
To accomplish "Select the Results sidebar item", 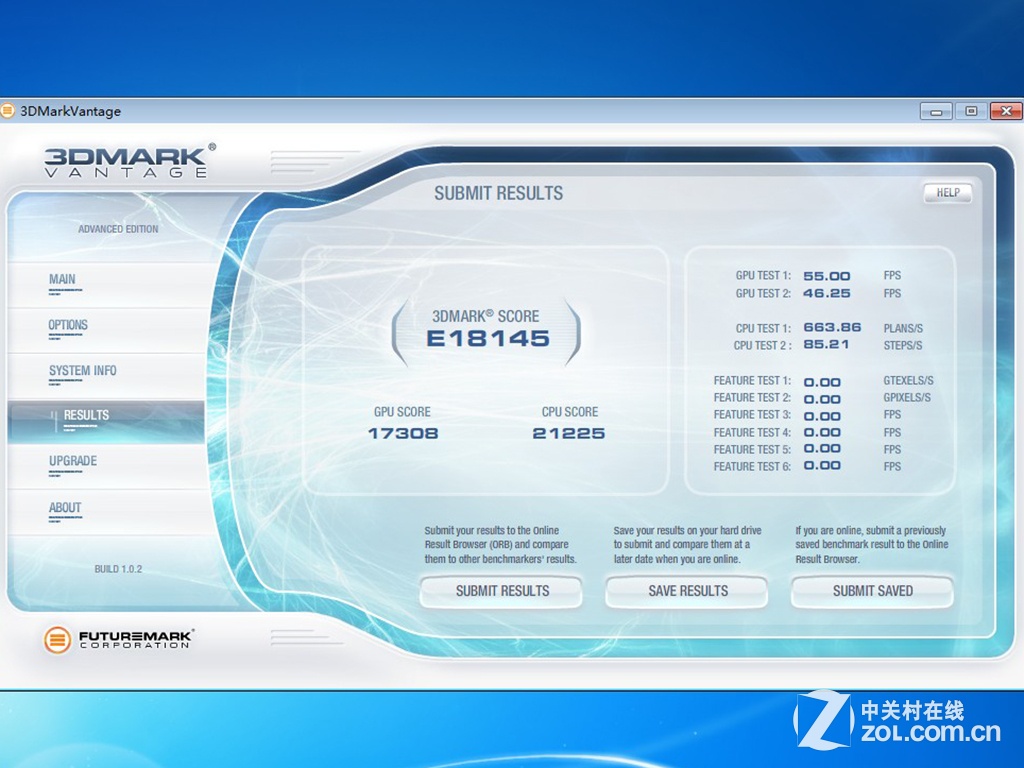I will 86,415.
